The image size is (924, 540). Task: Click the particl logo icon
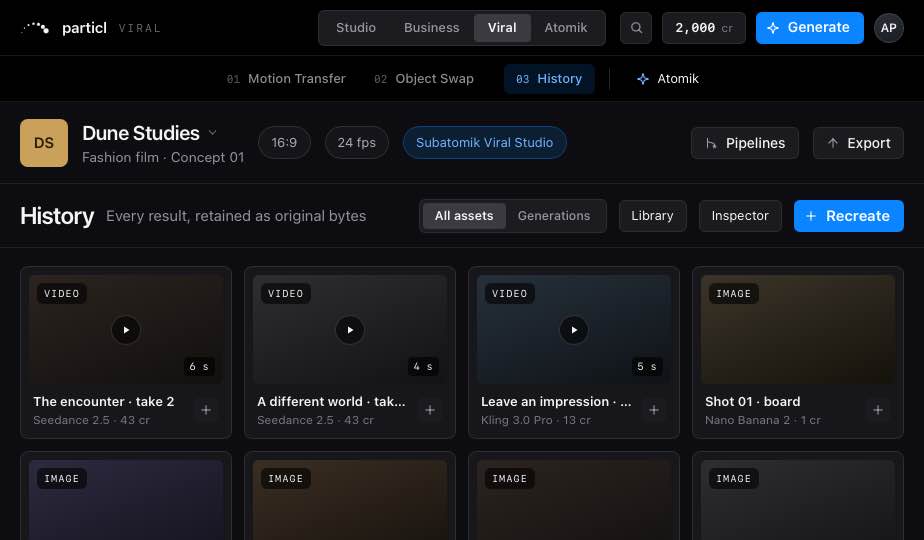tap(35, 28)
